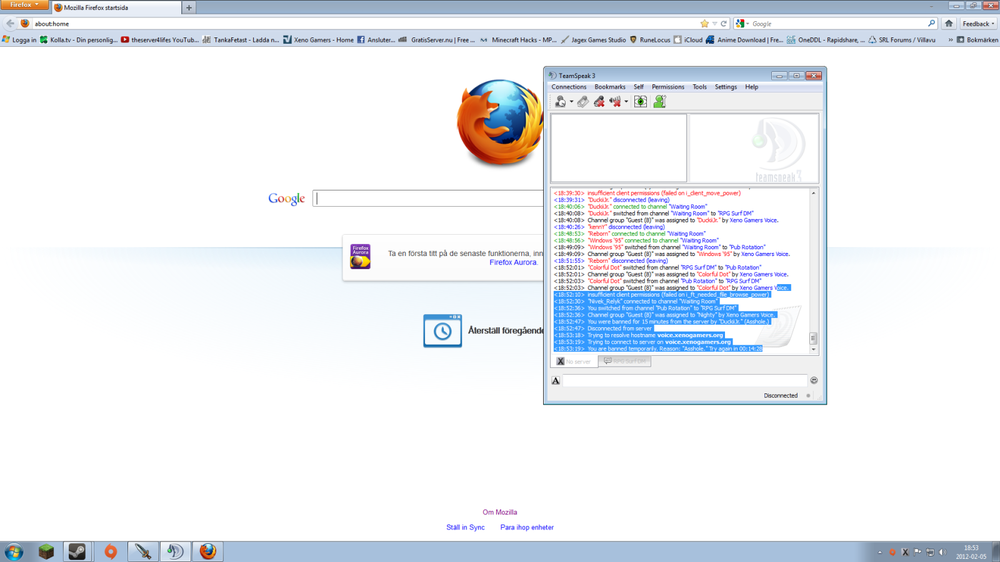Click Google search input on start page
The width and height of the screenshot is (1000, 562).
pos(428,198)
